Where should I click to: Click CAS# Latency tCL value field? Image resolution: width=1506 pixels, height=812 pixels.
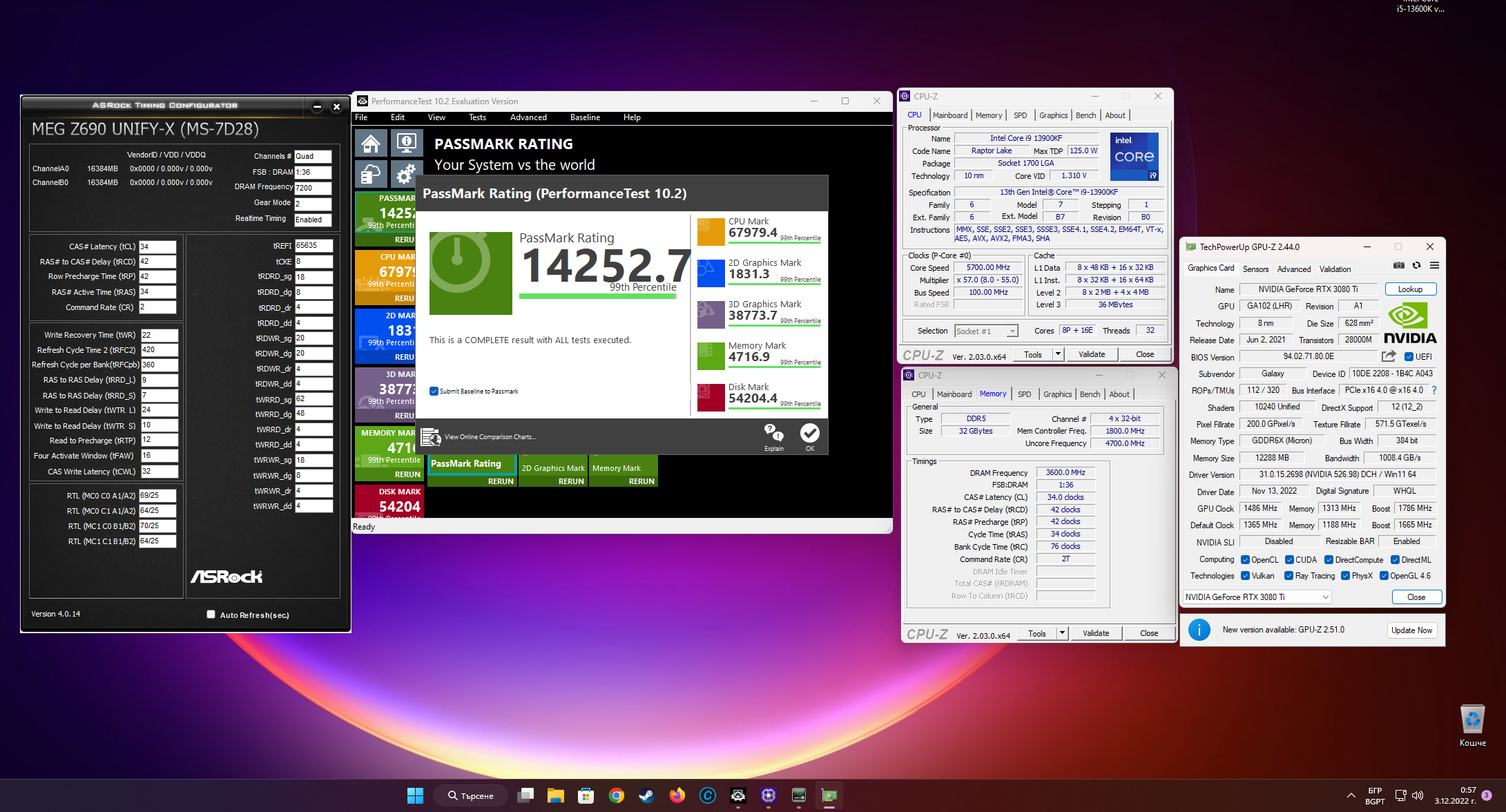157,246
